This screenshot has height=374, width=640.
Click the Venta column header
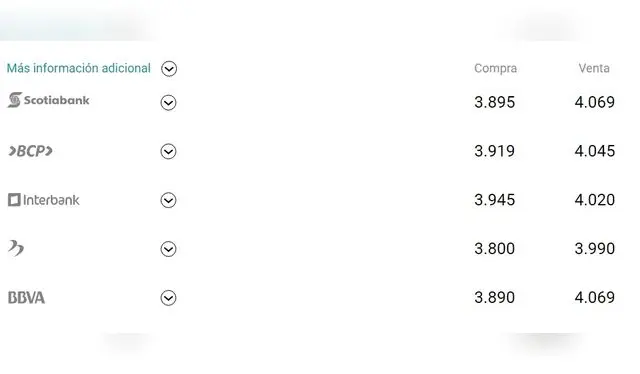594,68
